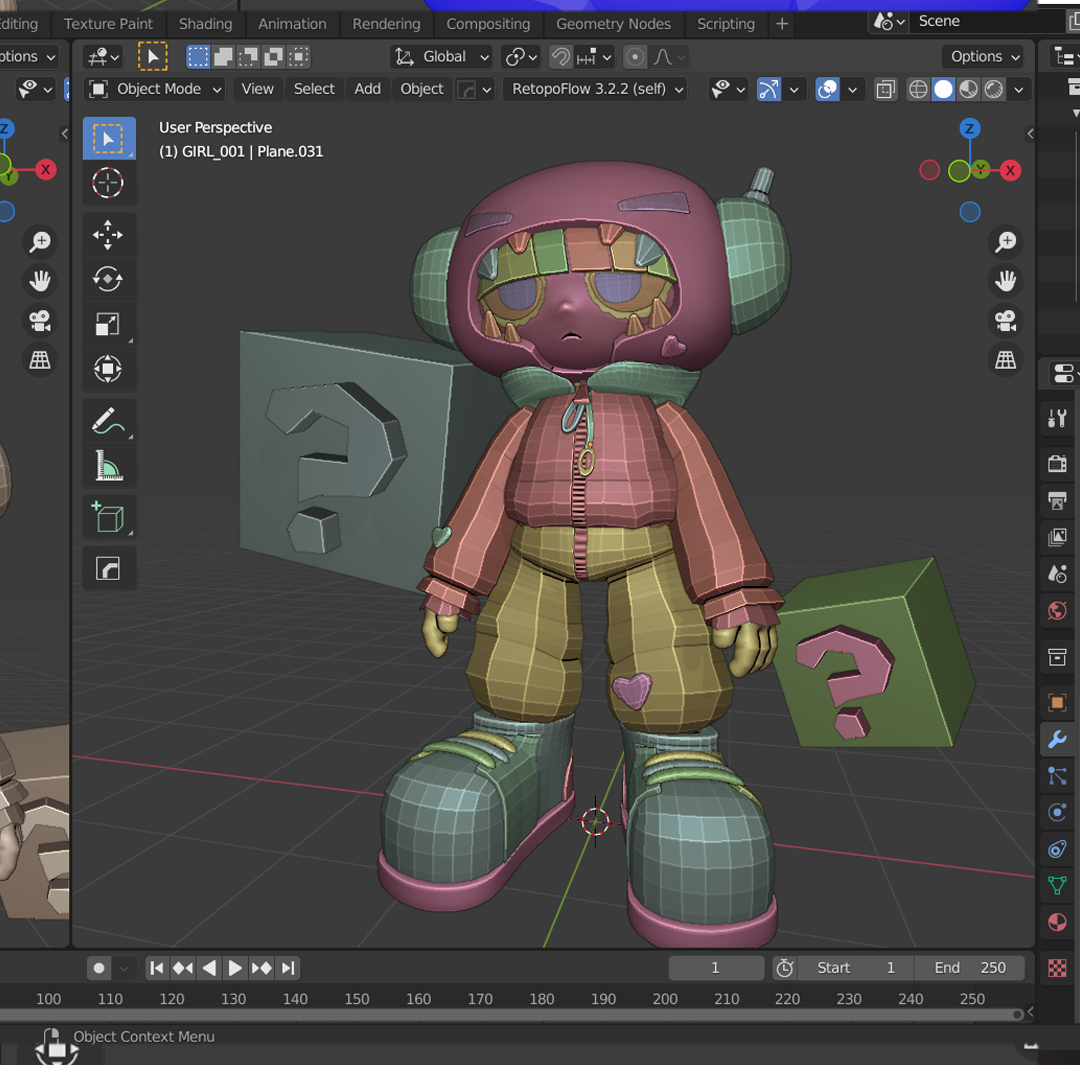The height and width of the screenshot is (1065, 1080).
Task: Open main viewport Options dropdown
Action: pos(983,56)
